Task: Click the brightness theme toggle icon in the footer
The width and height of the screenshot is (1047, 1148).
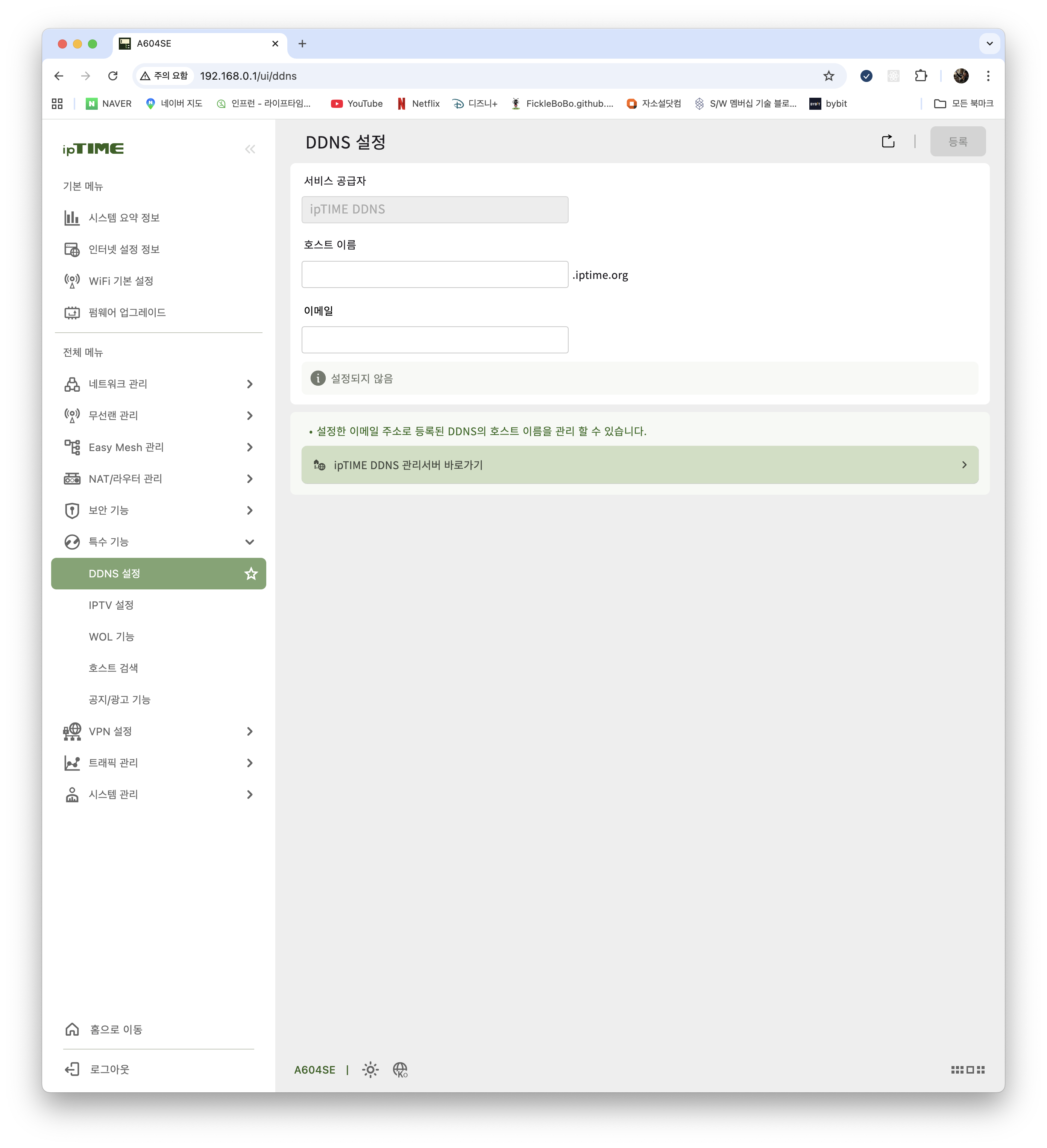Action: [x=370, y=1070]
